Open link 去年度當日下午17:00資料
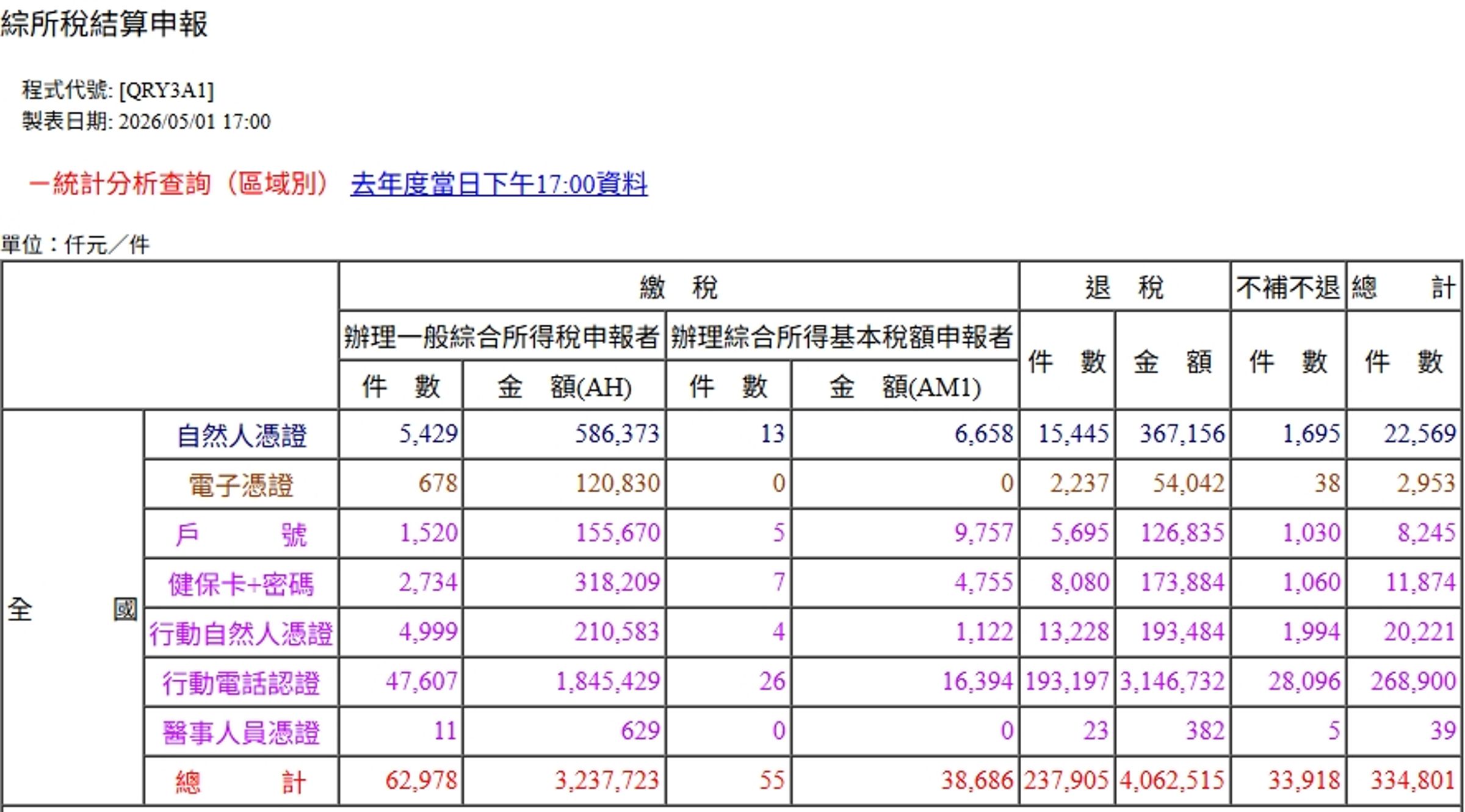Screen dimensions: 1465x812 point(499,184)
